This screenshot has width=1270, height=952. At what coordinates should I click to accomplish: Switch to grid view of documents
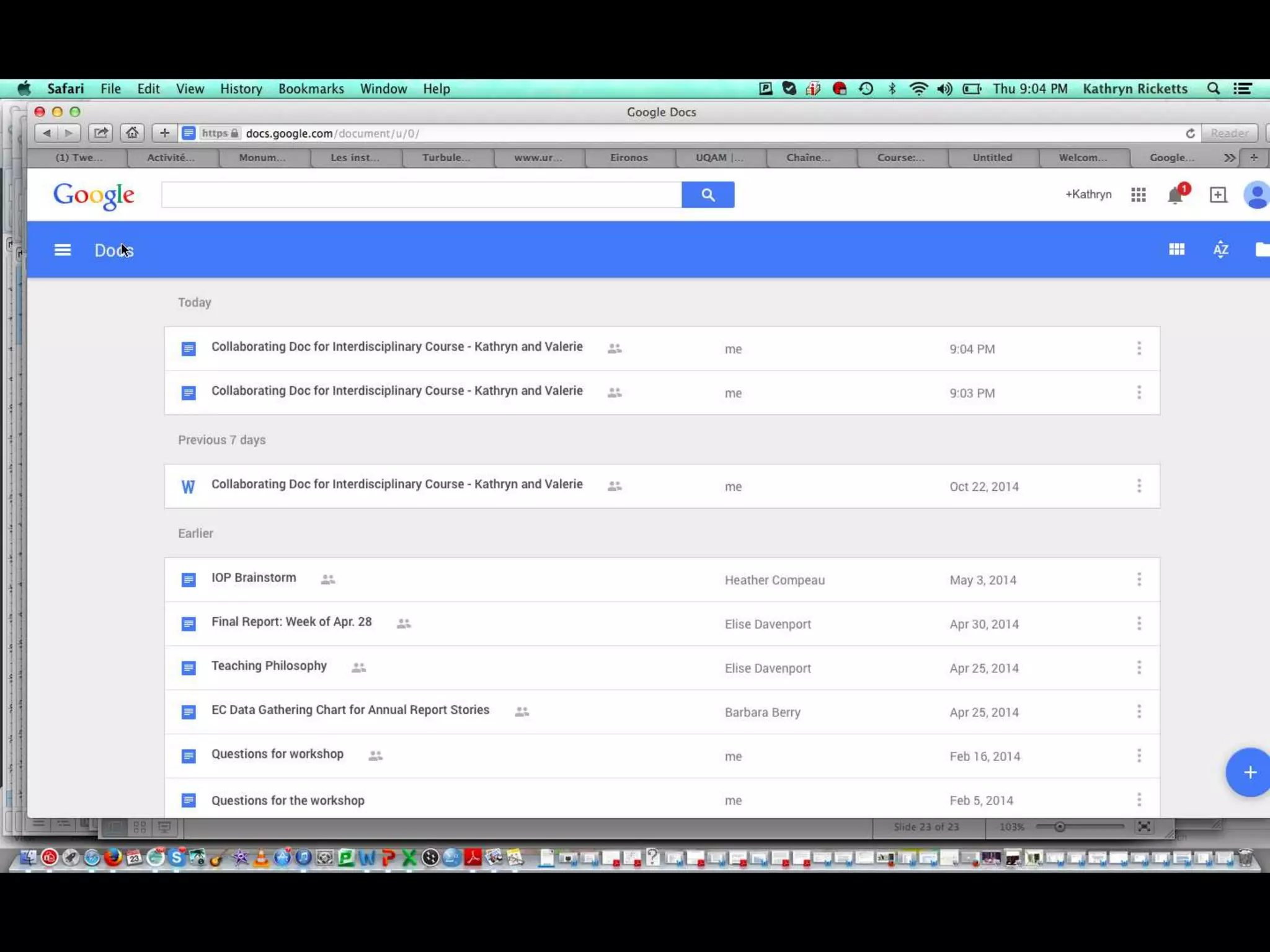pos(1176,250)
